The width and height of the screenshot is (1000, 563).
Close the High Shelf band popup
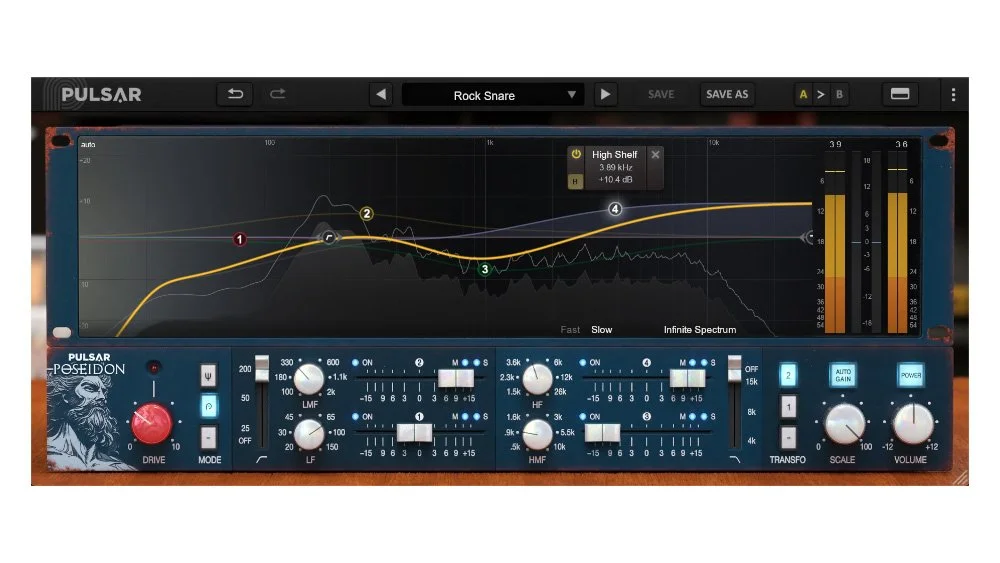tap(655, 154)
